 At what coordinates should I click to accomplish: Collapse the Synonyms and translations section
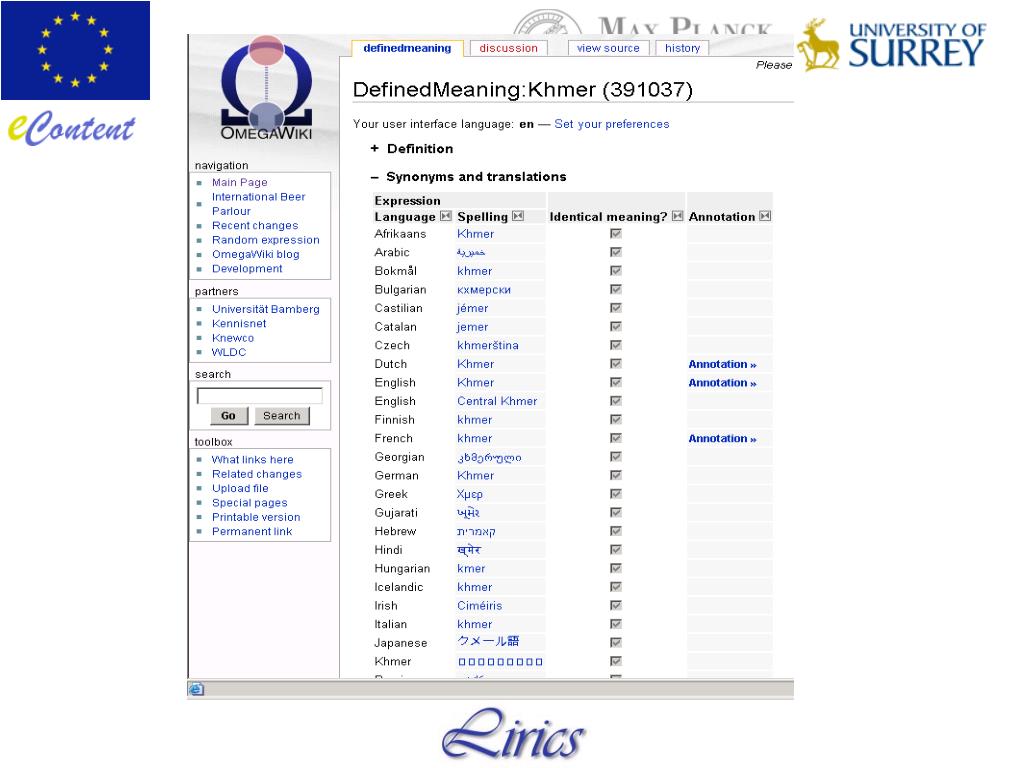[374, 177]
